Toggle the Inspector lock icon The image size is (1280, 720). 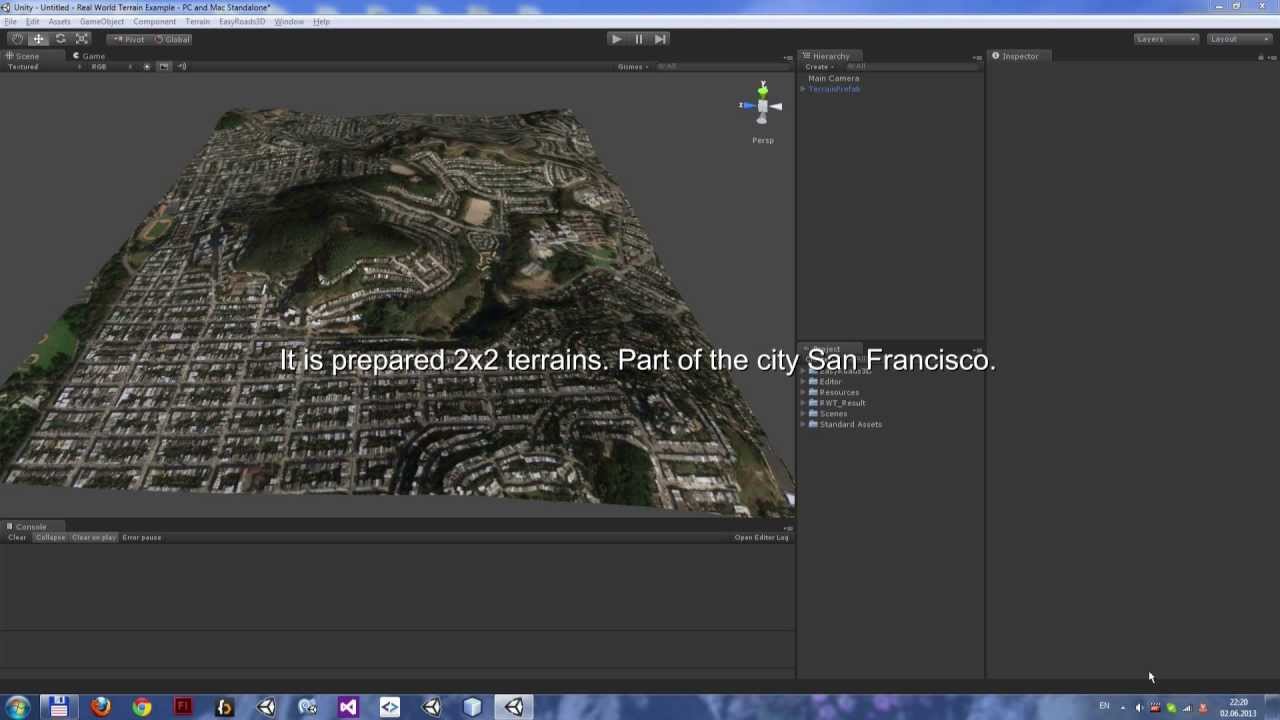pyautogui.click(x=1260, y=57)
